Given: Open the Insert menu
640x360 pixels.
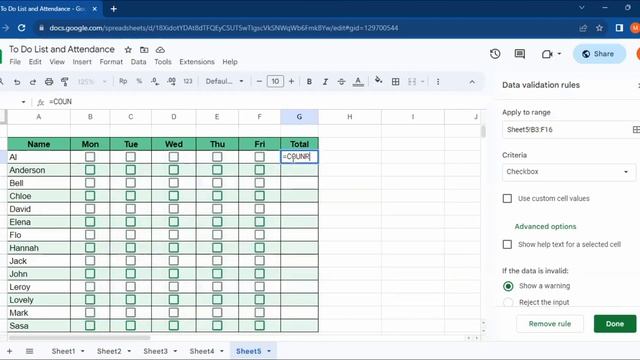Looking at the screenshot, I should 82,62.
